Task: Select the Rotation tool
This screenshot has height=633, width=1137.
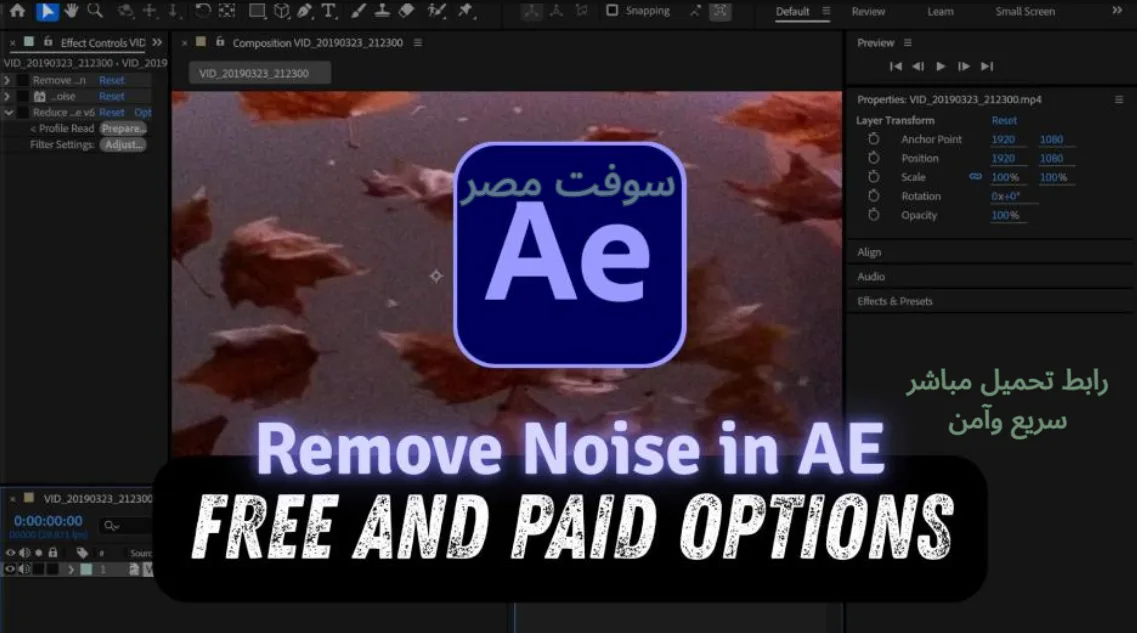Action: 203,11
